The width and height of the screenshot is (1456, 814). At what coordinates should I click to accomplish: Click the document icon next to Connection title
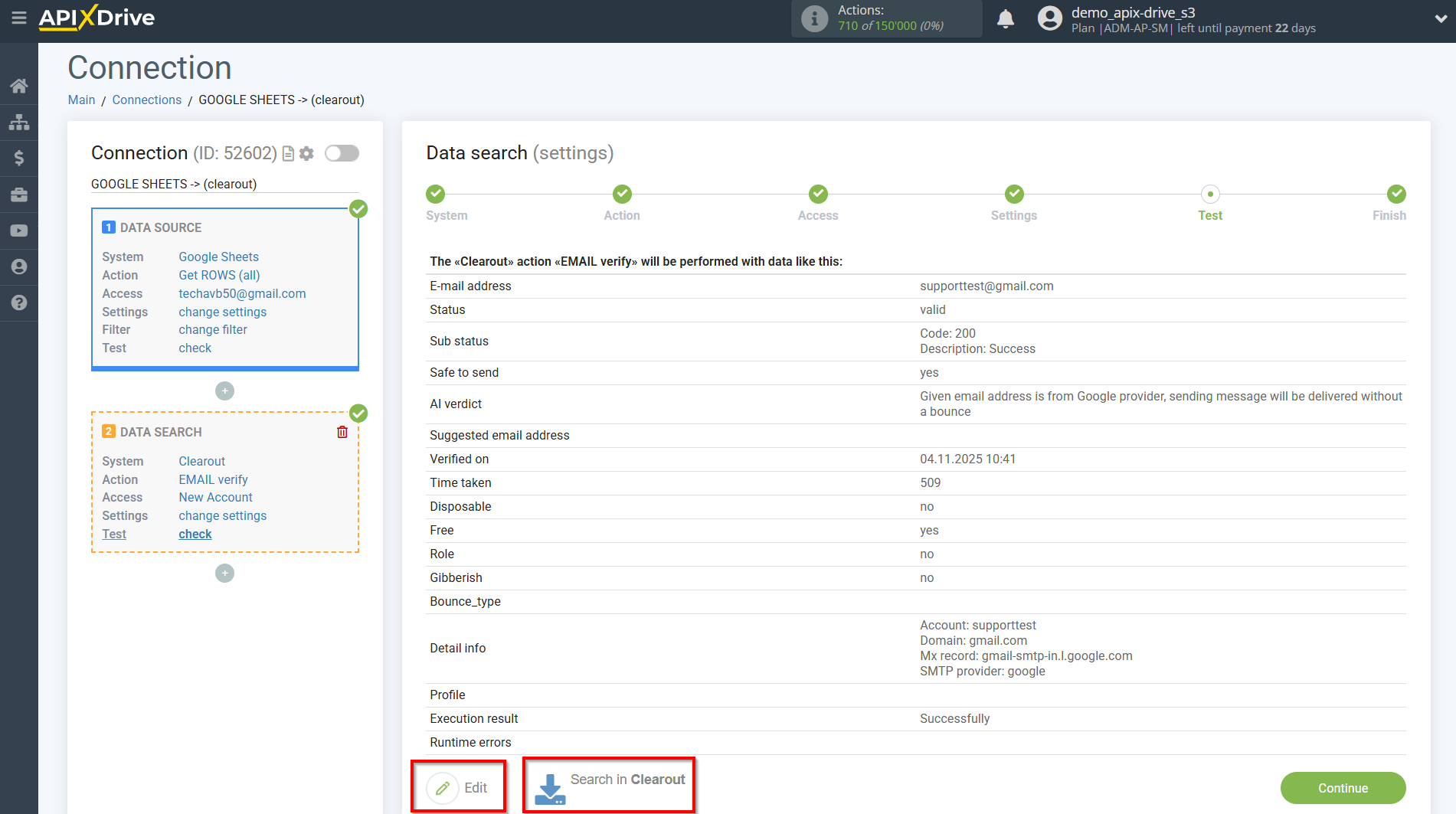[287, 153]
